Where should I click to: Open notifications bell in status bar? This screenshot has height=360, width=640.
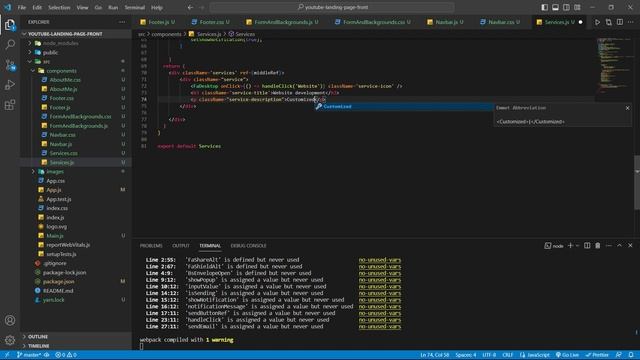click(x=631, y=355)
